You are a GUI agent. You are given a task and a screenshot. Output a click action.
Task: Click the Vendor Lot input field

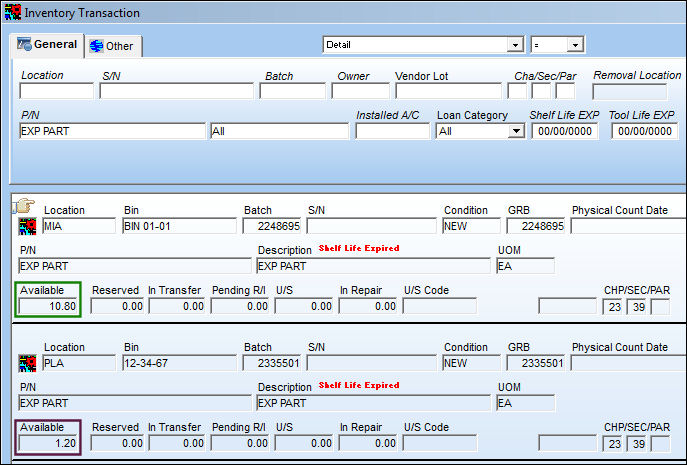point(449,91)
